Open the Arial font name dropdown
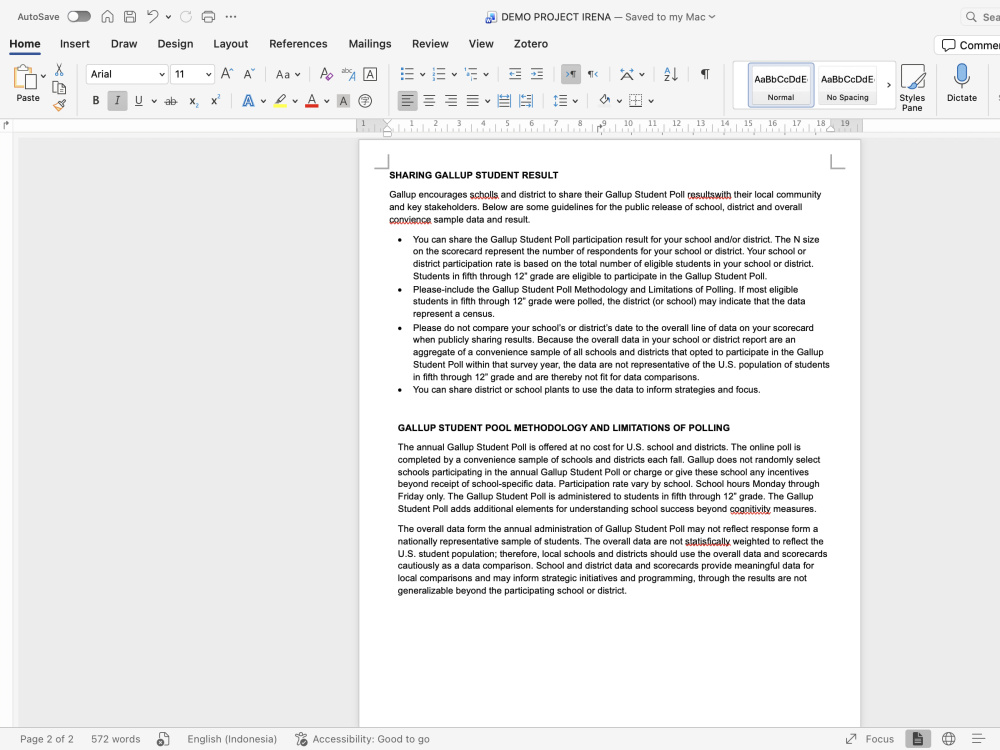The height and width of the screenshot is (750, 1000). tap(162, 74)
